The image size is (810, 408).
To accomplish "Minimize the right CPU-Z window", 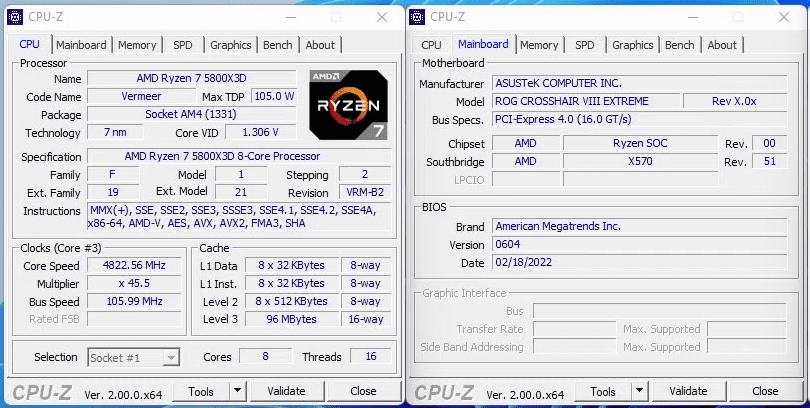I will (x=693, y=17).
